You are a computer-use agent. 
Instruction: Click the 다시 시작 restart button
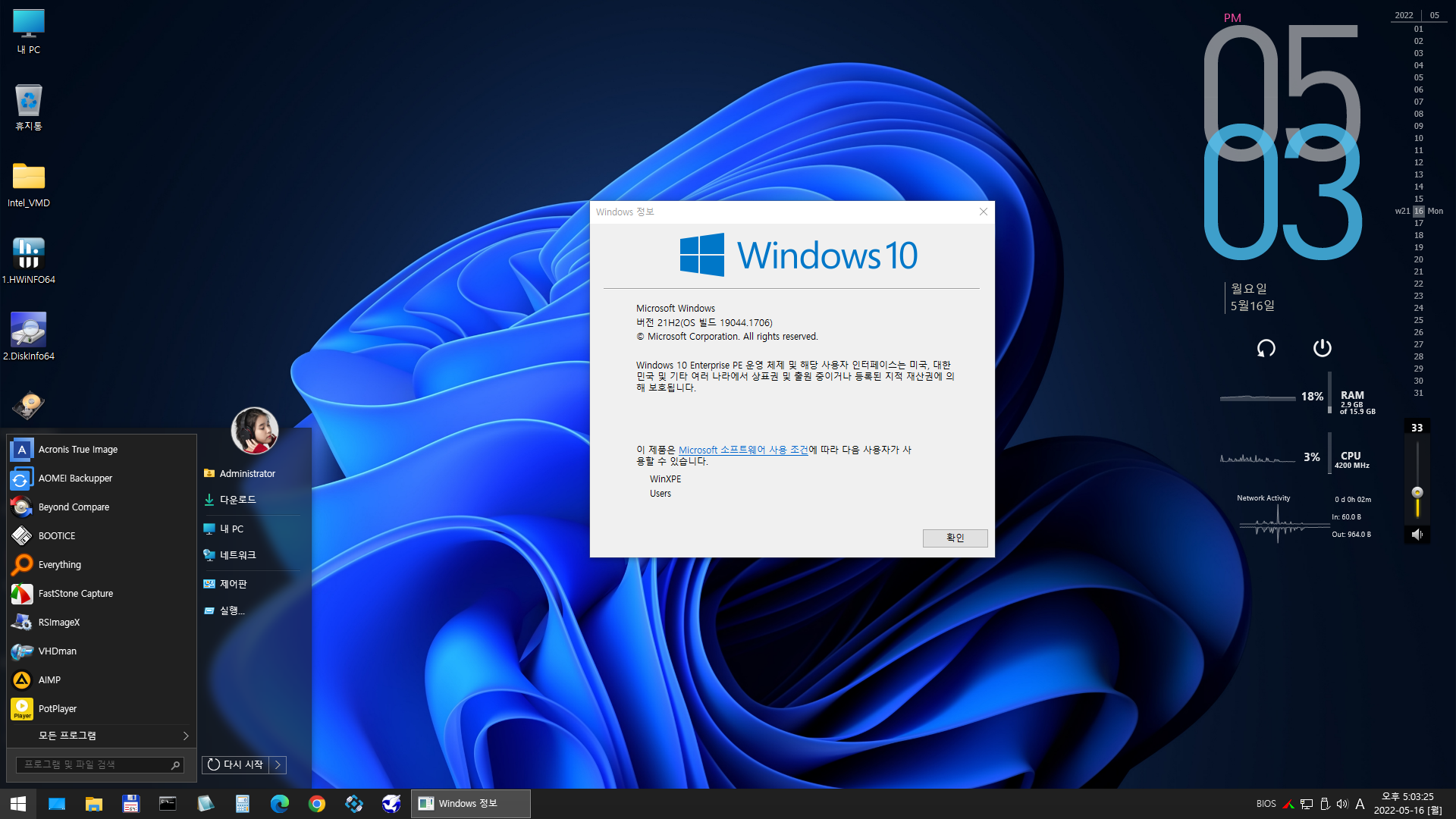click(236, 765)
